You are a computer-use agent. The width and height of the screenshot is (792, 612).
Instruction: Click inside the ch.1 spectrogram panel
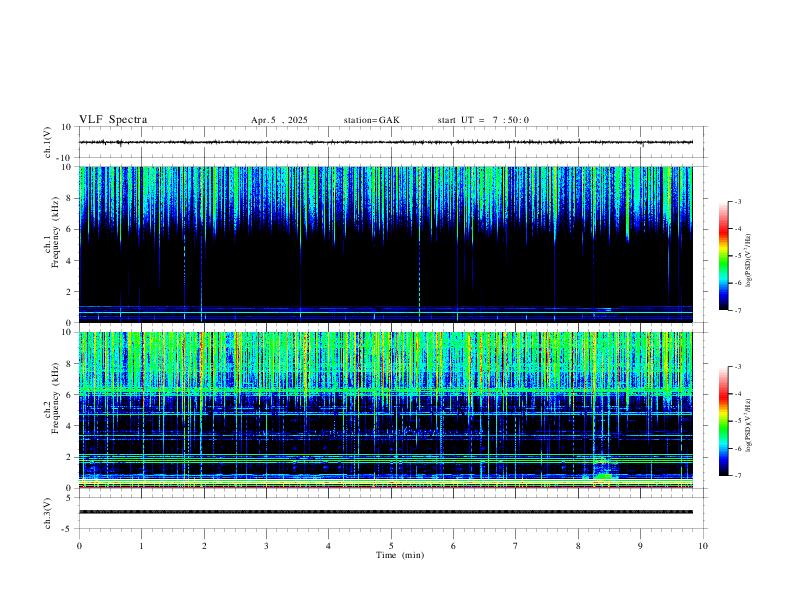click(x=386, y=244)
